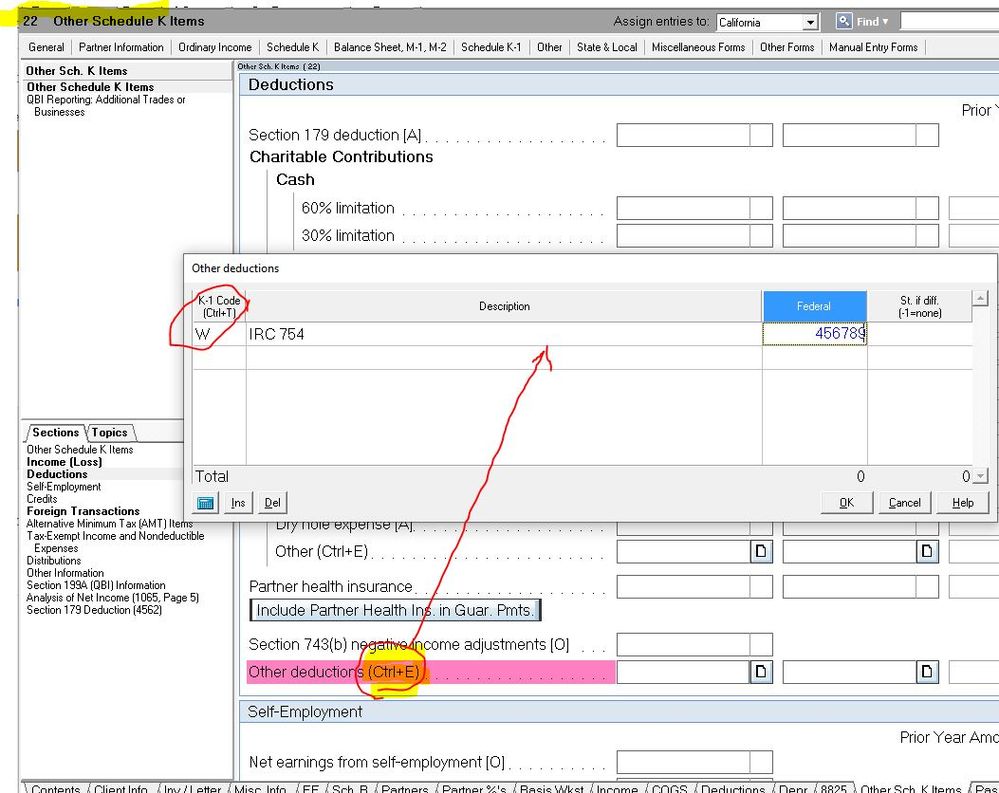The width and height of the screenshot is (999, 793).
Task: Select the State & Local menu tab
Action: (606, 47)
